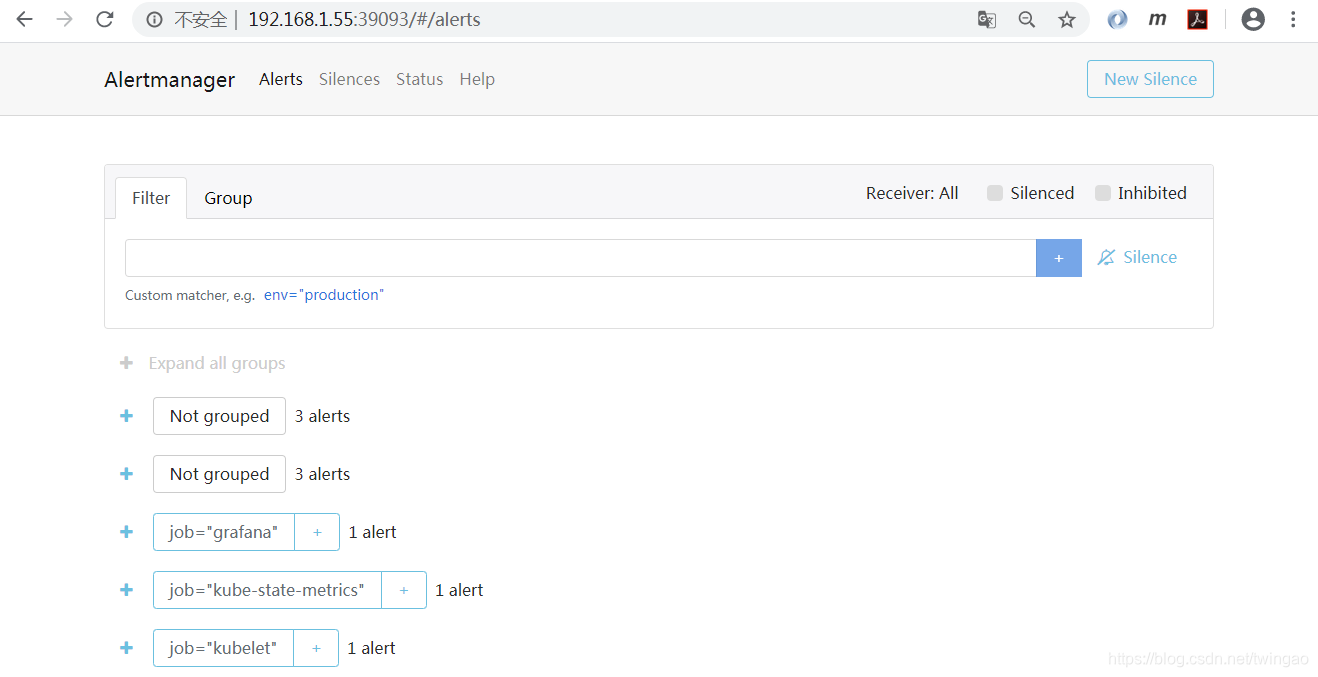Switch to the Filter tab

pyautogui.click(x=151, y=198)
